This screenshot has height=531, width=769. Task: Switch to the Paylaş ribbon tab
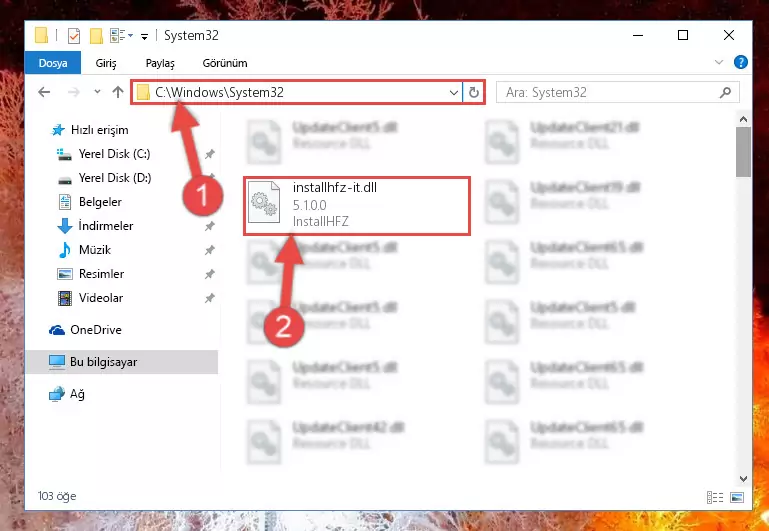click(160, 63)
